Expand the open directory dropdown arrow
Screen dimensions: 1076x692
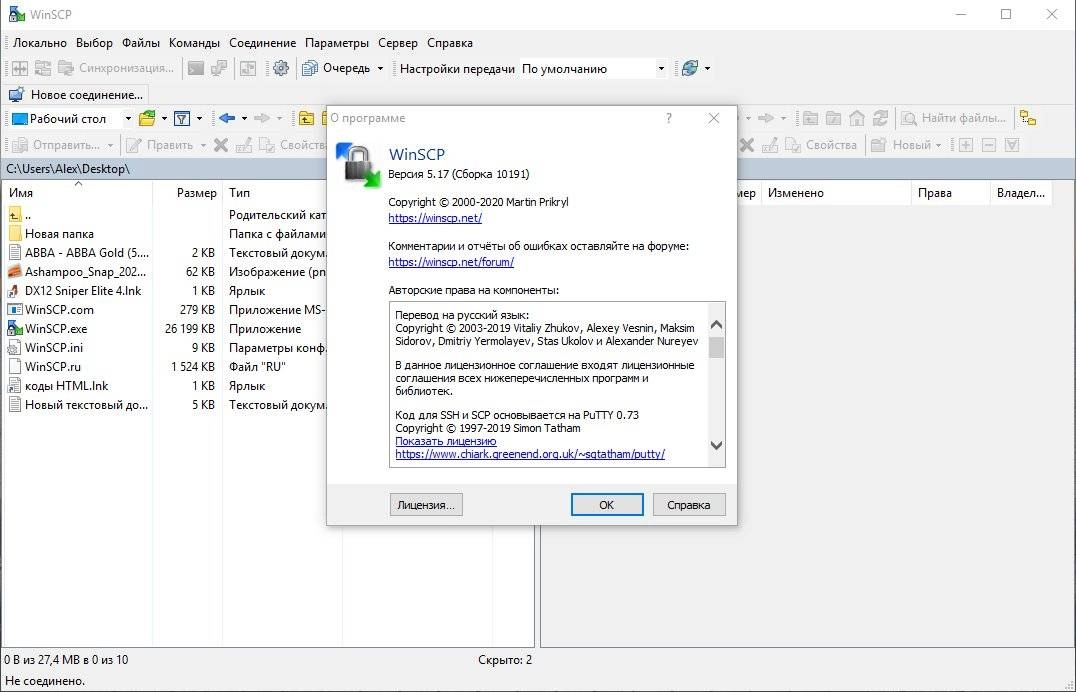pos(164,119)
